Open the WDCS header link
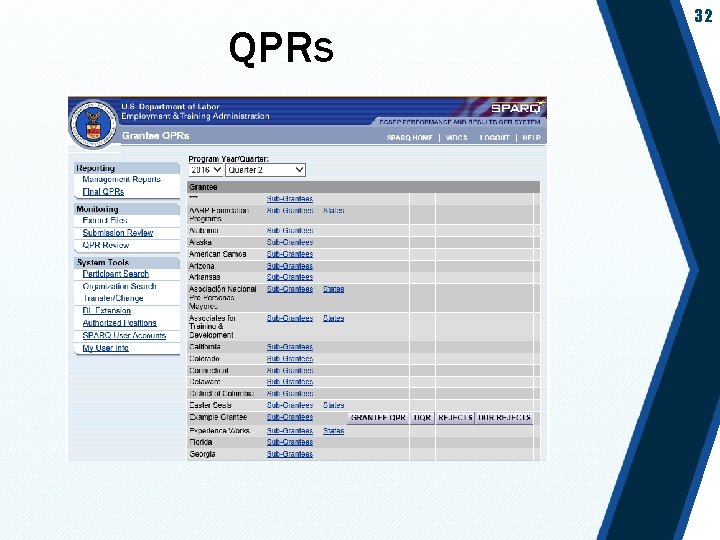This screenshot has height=540, width=720. click(456, 137)
